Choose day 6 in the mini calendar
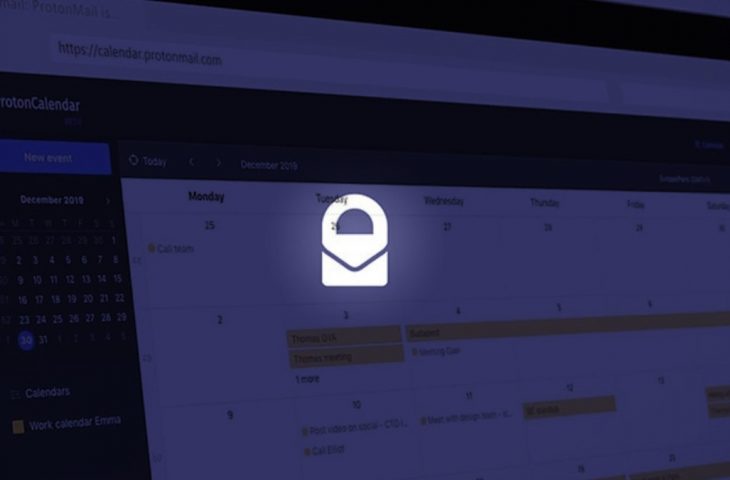 tap(84, 259)
